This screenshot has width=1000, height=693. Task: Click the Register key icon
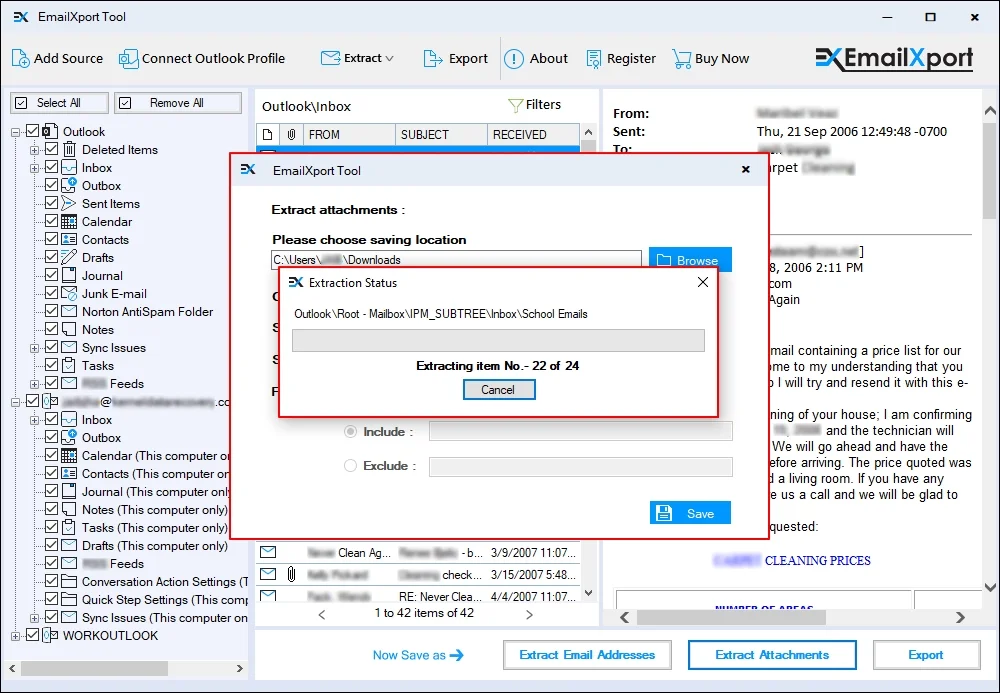tap(591, 58)
